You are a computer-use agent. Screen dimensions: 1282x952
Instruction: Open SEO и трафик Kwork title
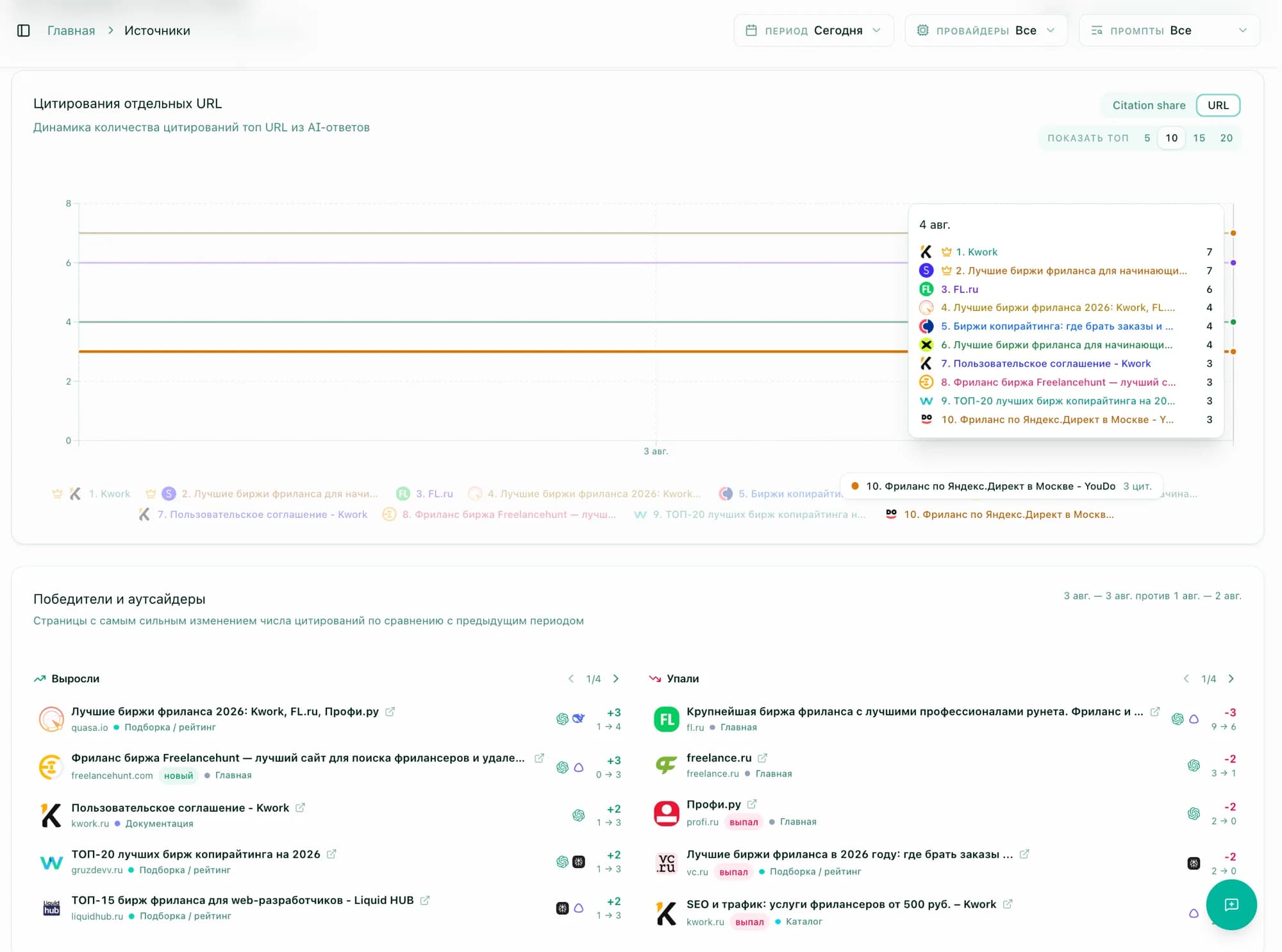(x=841, y=904)
